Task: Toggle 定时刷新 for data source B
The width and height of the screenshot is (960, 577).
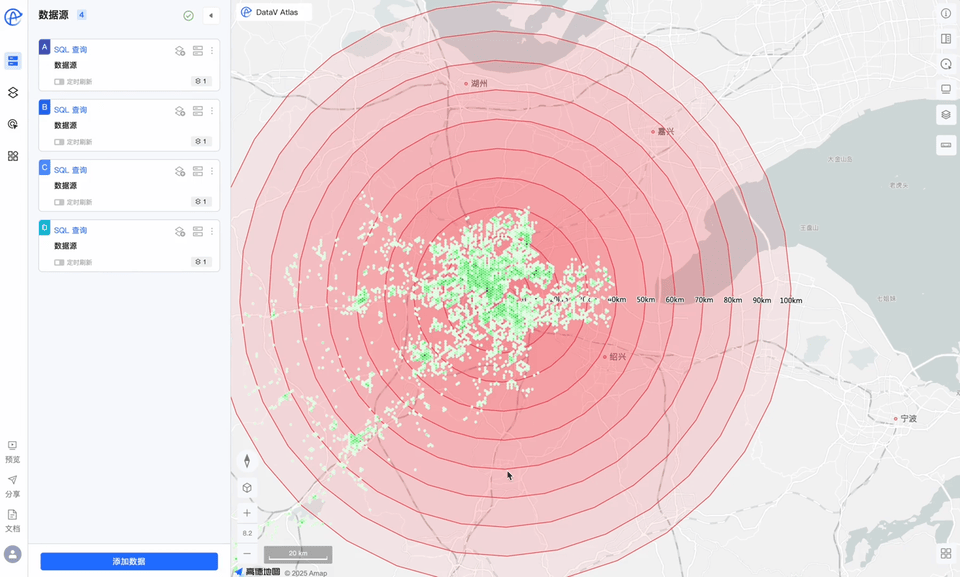Action: 59,141
